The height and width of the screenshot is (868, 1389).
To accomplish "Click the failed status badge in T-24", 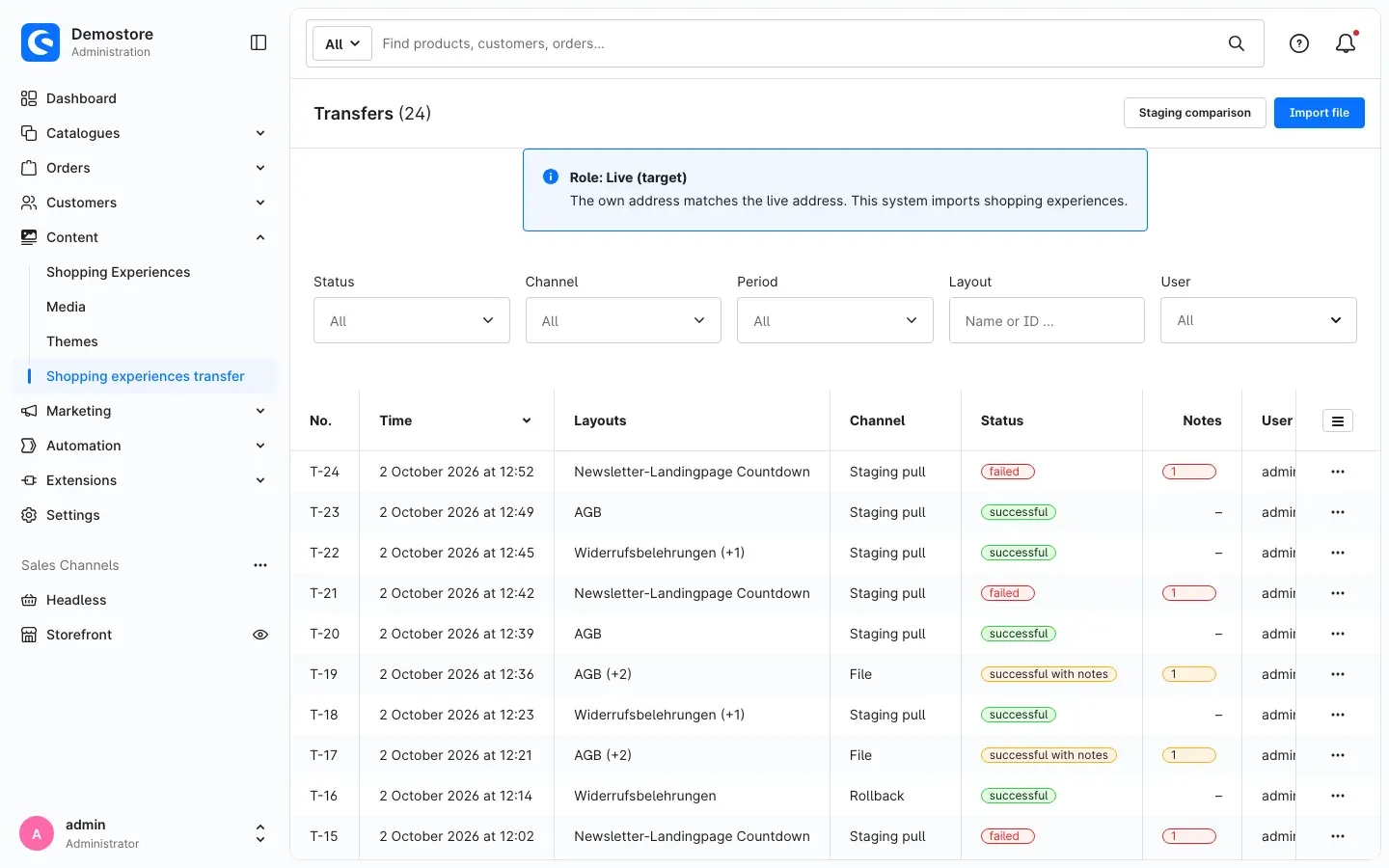I will click(x=1007, y=472).
